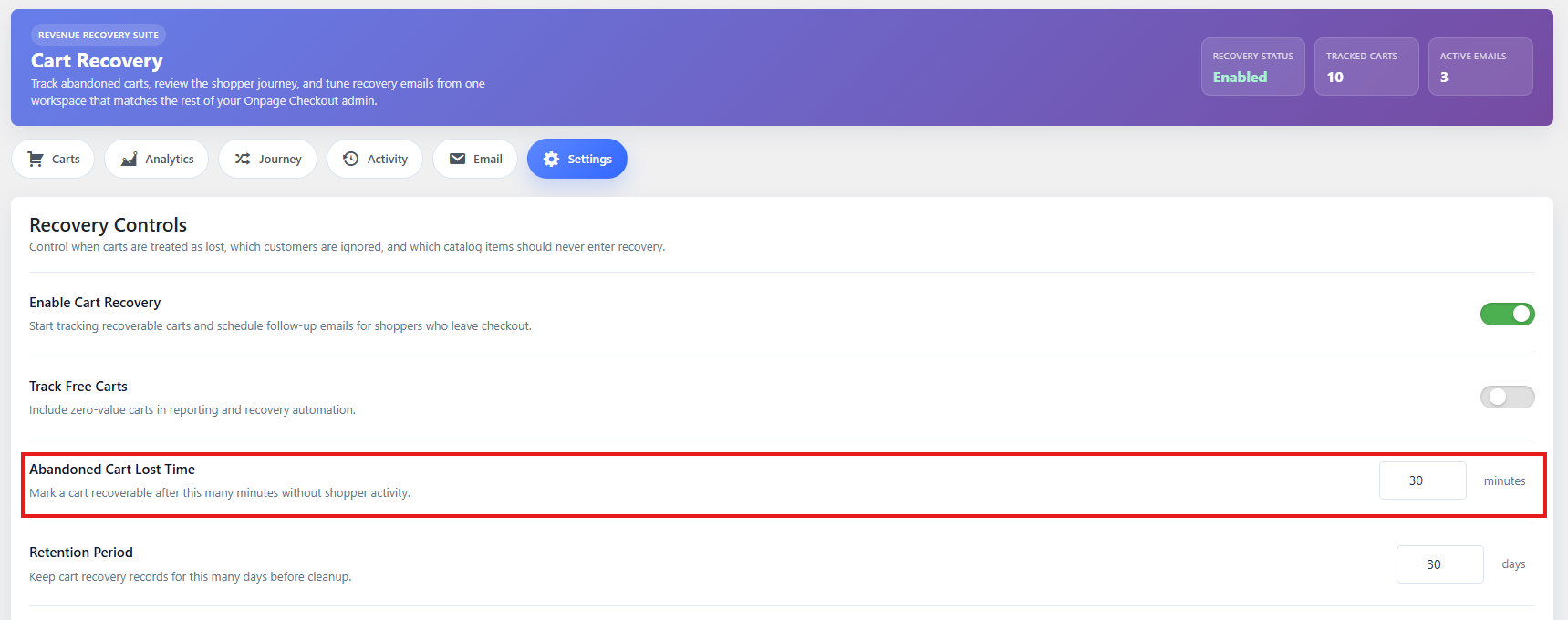Viewport: 1568px width, 620px height.
Task: Disable the Enable Cart Recovery toggle
Action: point(1507,314)
